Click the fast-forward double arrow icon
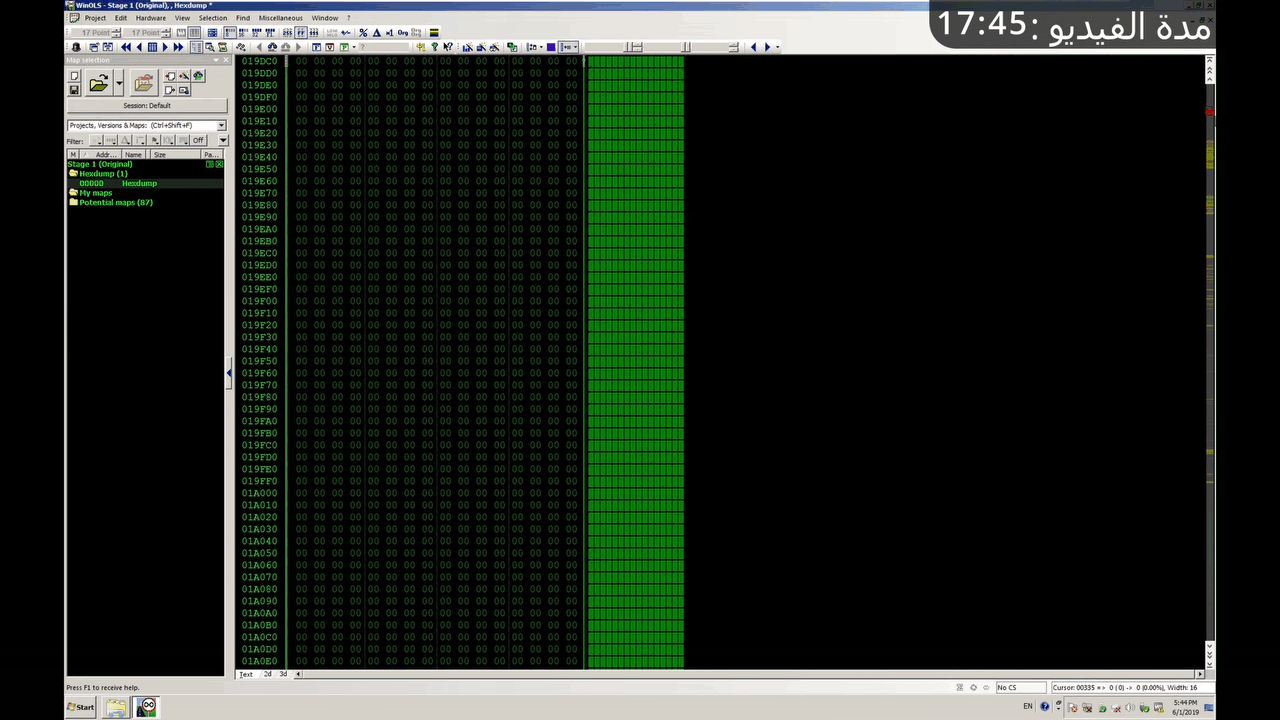The width and height of the screenshot is (1280, 720). tap(178, 47)
